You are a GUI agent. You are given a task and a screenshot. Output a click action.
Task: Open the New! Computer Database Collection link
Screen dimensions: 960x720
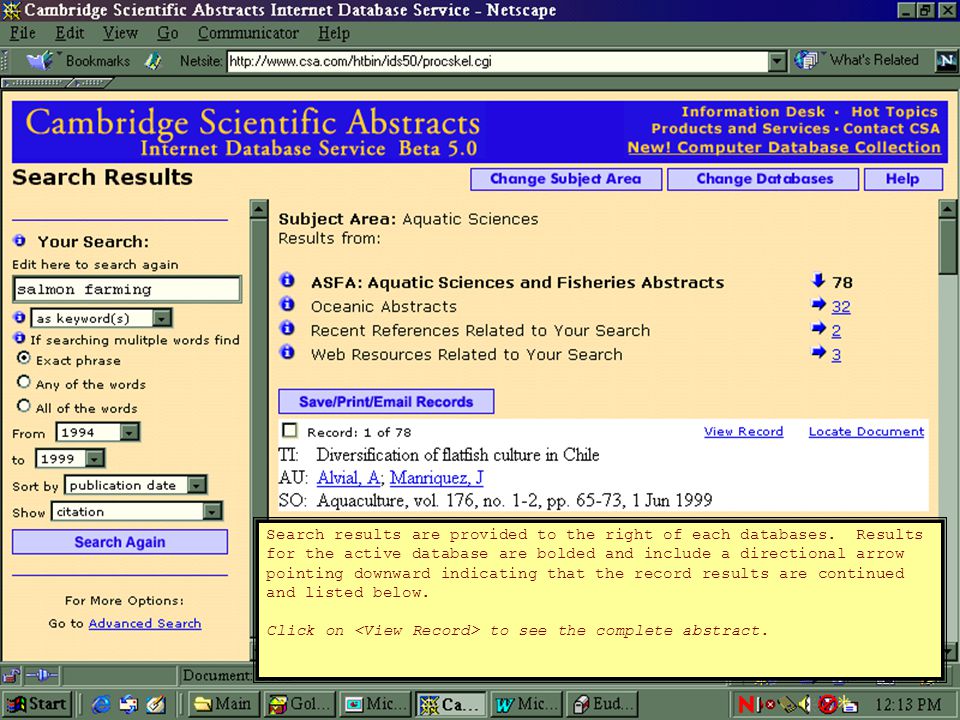784,148
